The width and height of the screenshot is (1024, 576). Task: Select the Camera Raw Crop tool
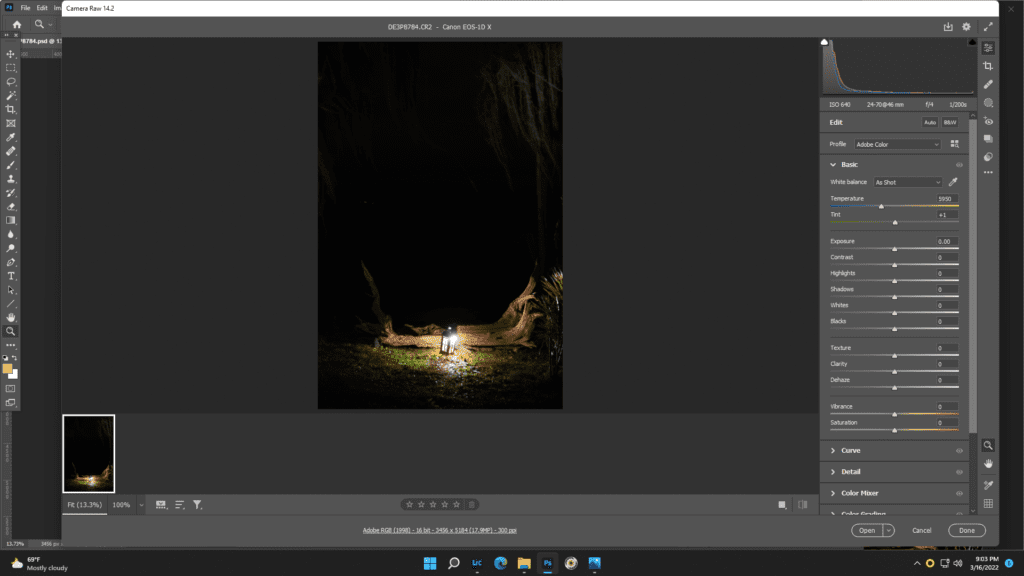click(x=988, y=66)
